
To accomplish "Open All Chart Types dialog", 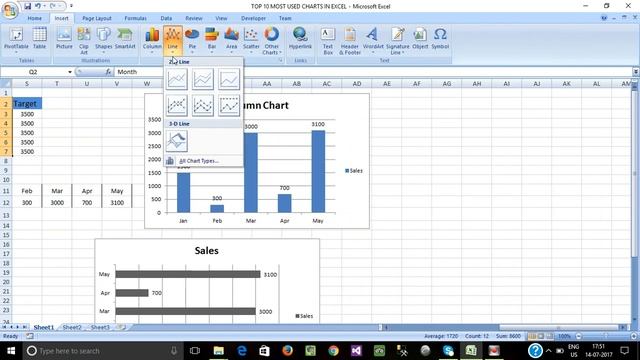I will (199, 161).
